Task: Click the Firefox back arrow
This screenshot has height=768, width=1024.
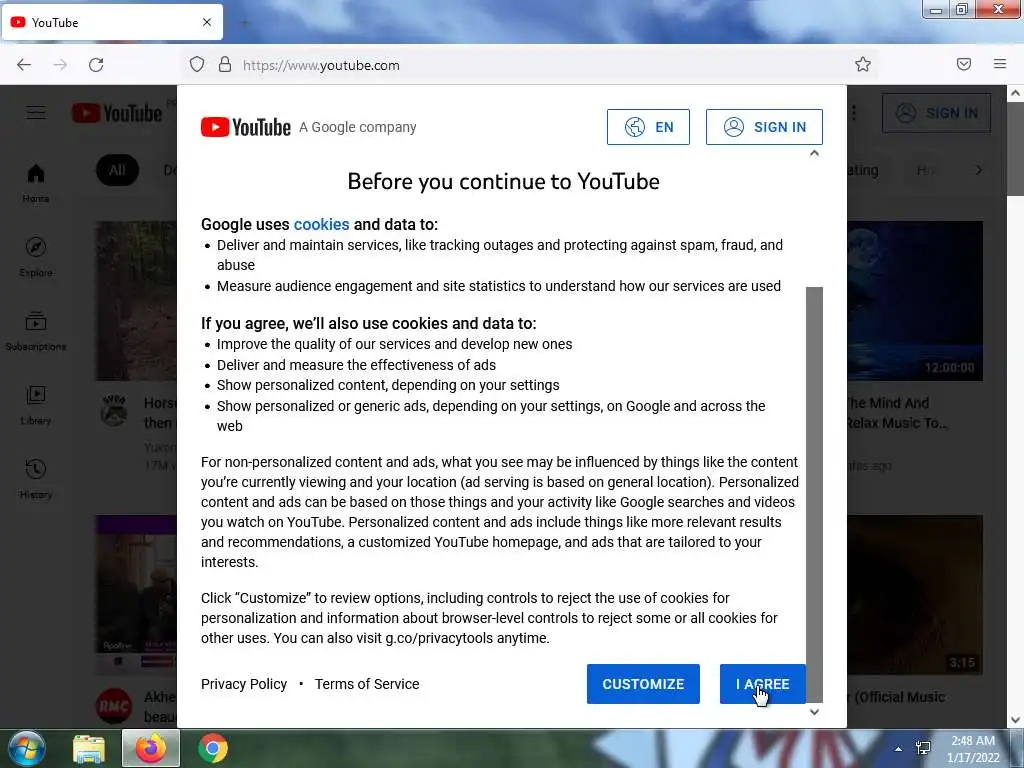Action: click(x=24, y=65)
